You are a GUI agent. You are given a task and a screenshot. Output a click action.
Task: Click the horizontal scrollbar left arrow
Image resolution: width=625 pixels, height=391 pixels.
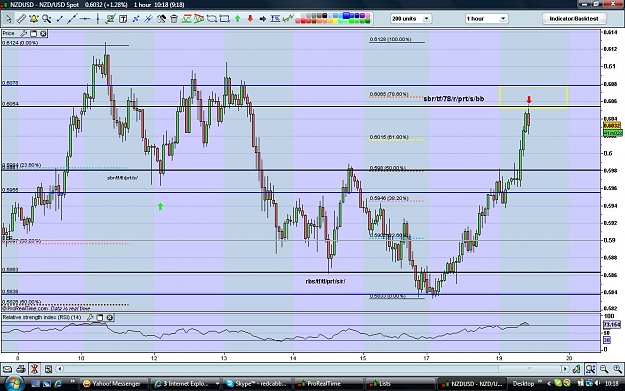(x=60, y=369)
